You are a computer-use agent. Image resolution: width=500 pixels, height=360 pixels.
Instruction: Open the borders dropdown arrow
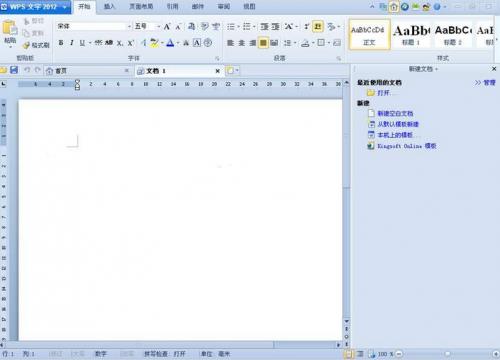coord(329,43)
